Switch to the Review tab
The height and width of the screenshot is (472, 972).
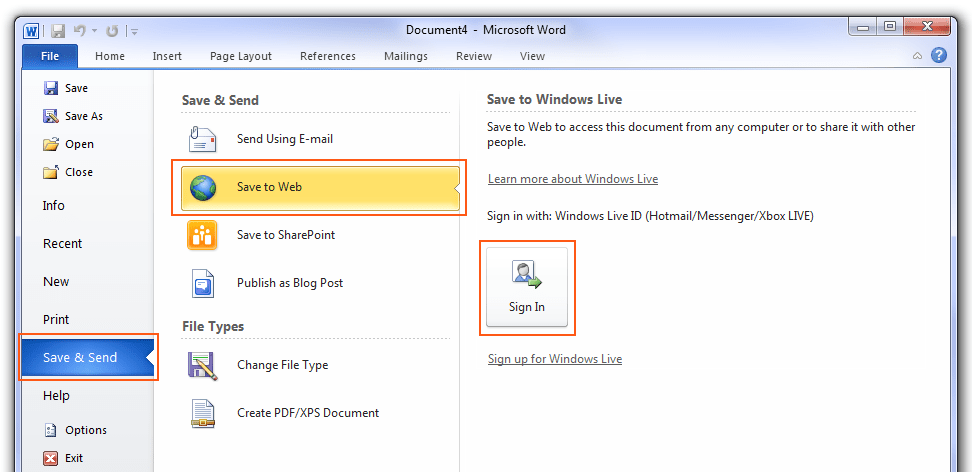click(474, 56)
